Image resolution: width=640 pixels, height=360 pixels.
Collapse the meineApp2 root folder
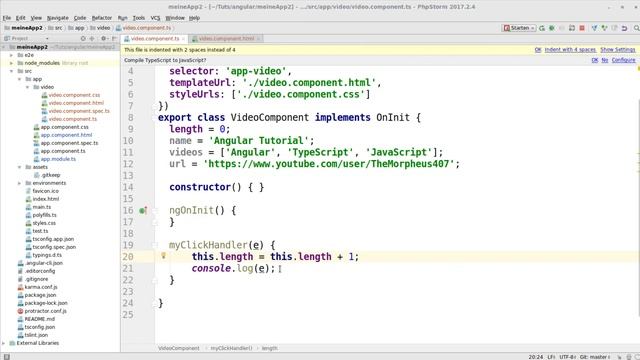point(4,47)
